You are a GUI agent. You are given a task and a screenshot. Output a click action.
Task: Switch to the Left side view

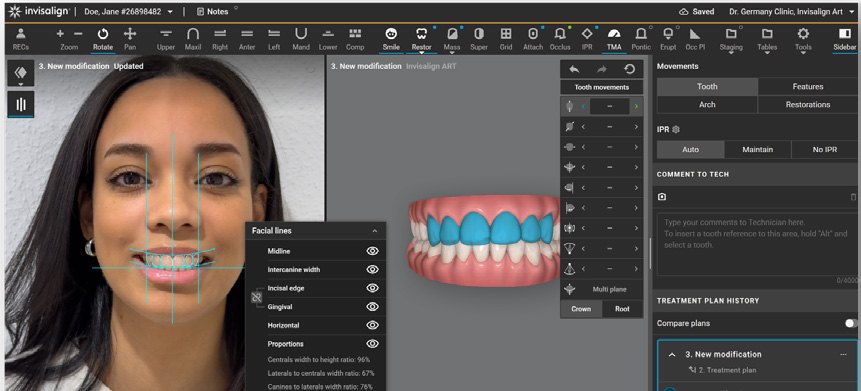(274, 39)
